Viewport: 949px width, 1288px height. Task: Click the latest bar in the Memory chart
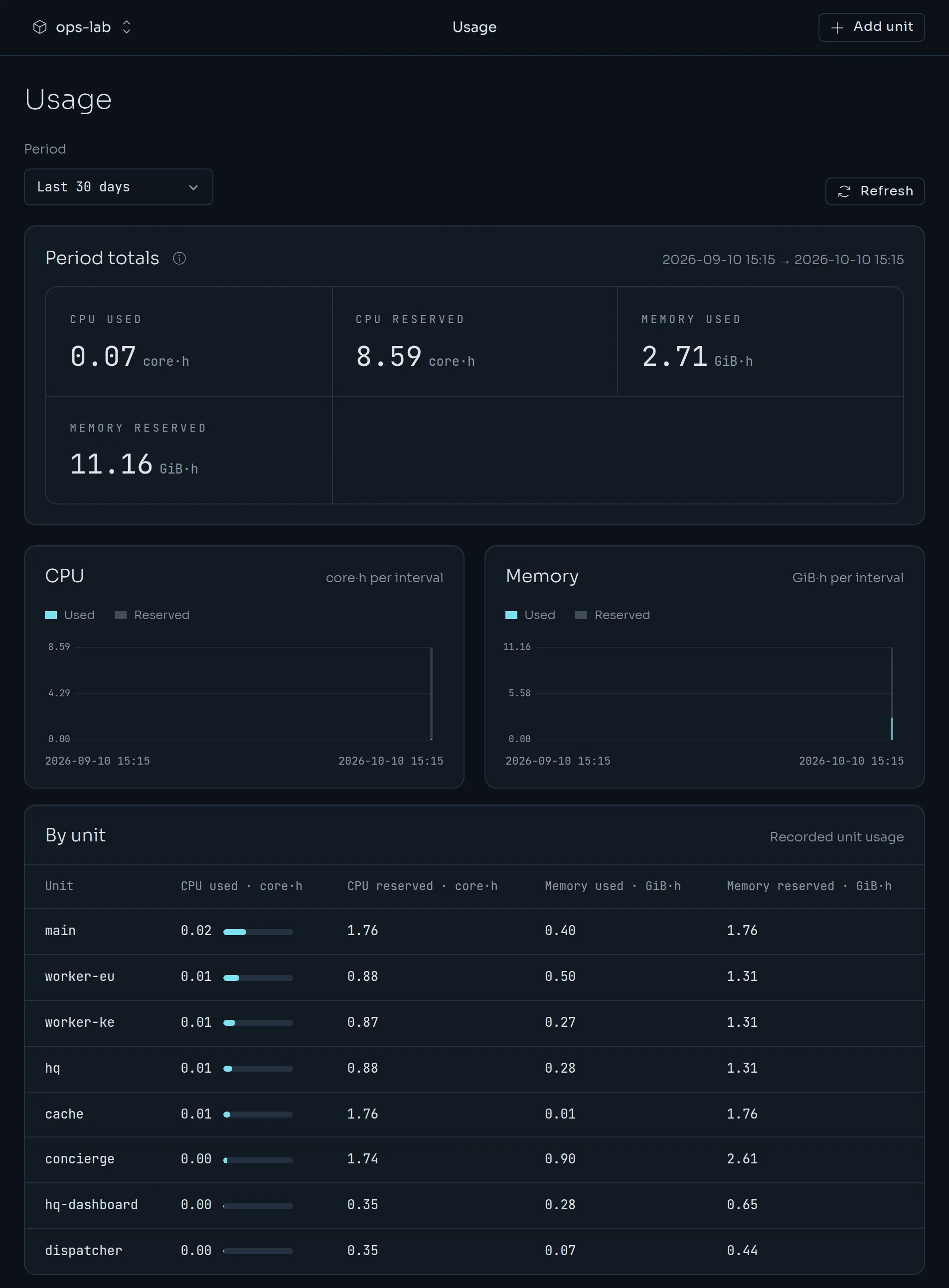coord(892,694)
